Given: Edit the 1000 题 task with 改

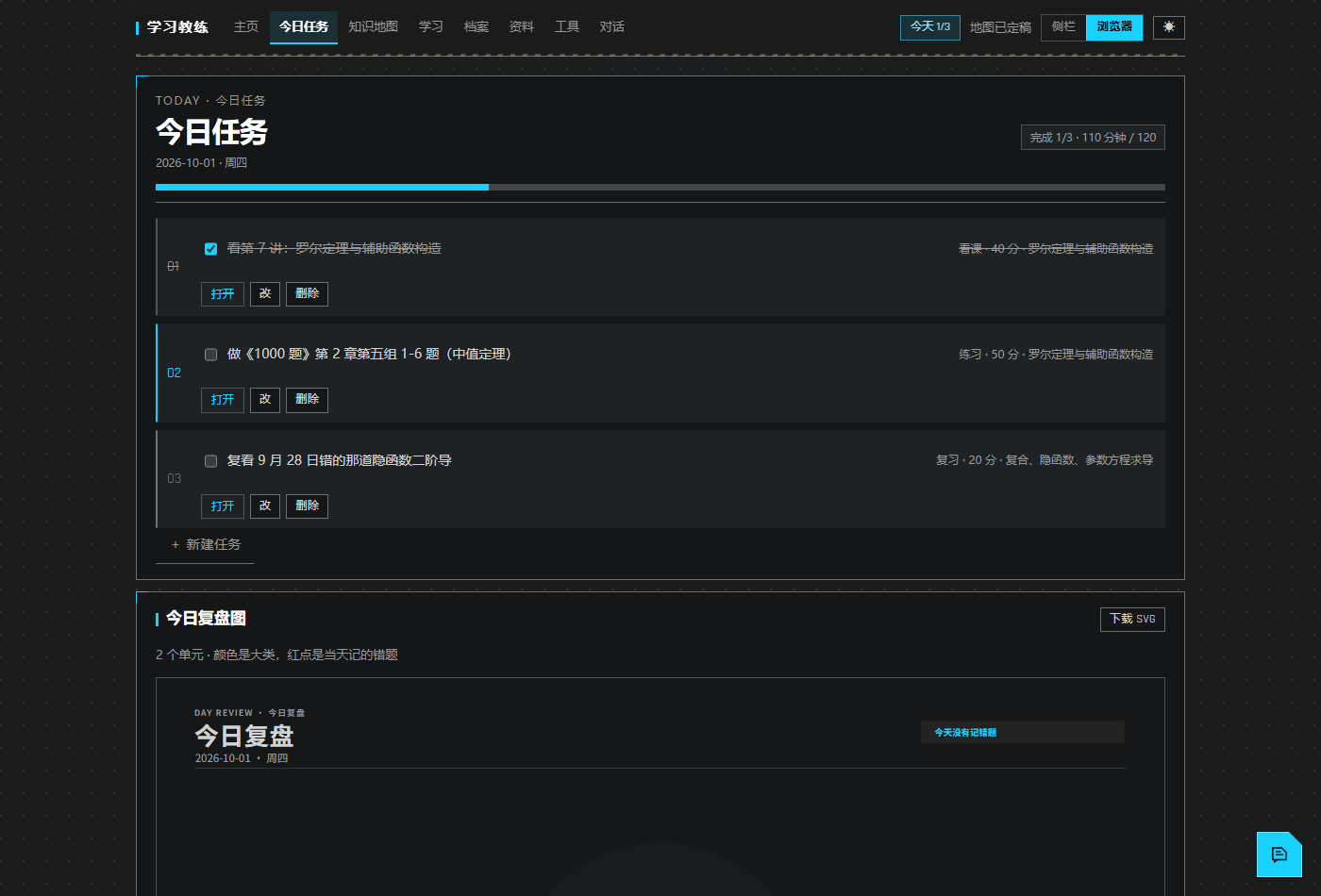Looking at the screenshot, I should [x=265, y=400].
